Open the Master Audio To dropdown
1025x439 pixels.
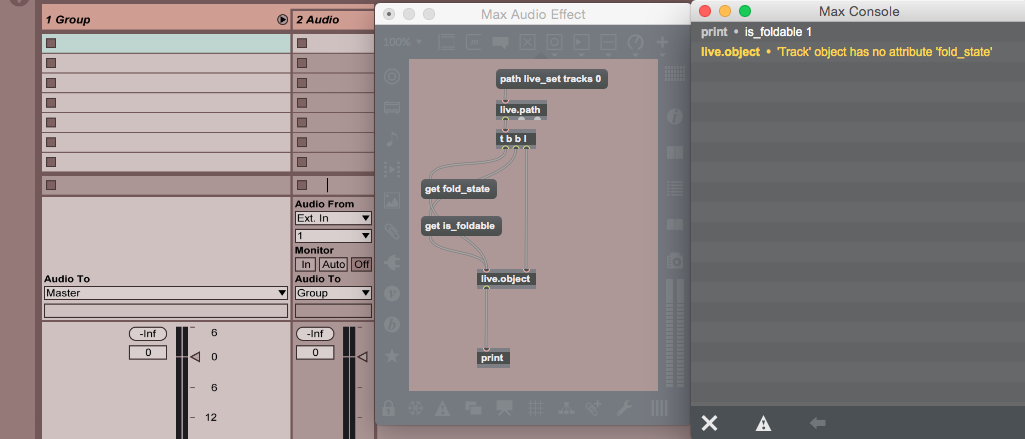click(166, 293)
